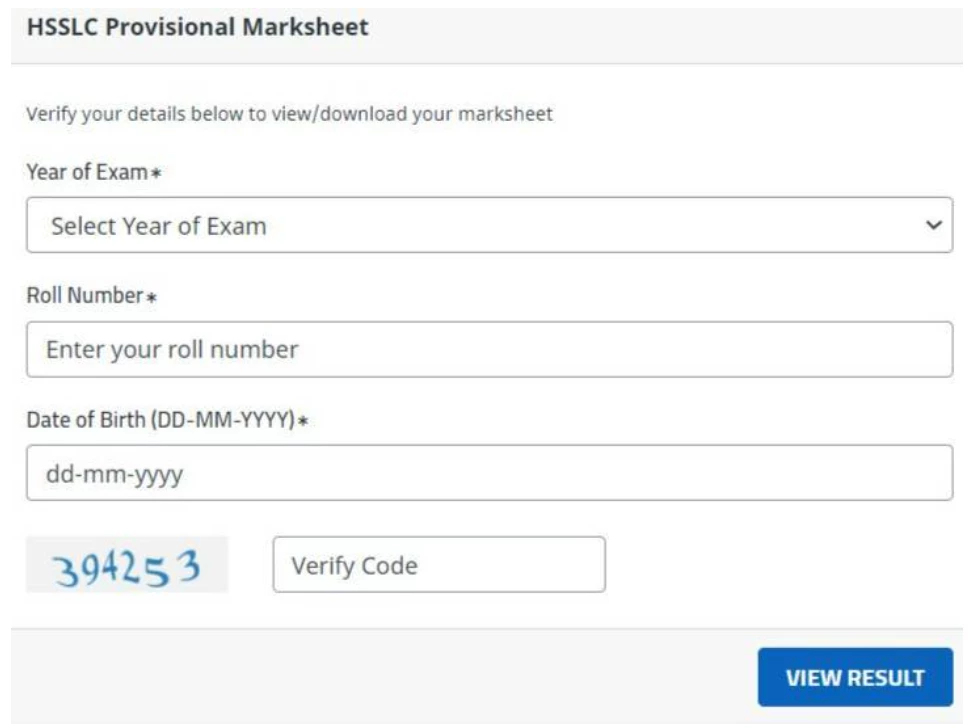Click the Date of Birth label text
Image resolution: width=968 pixels, height=728 pixels.
coord(87,420)
